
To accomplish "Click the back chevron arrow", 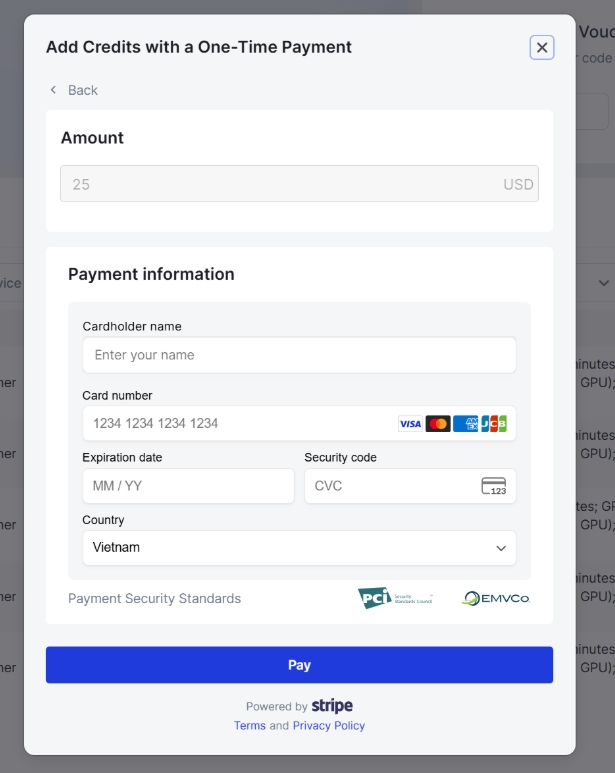I will (54, 90).
